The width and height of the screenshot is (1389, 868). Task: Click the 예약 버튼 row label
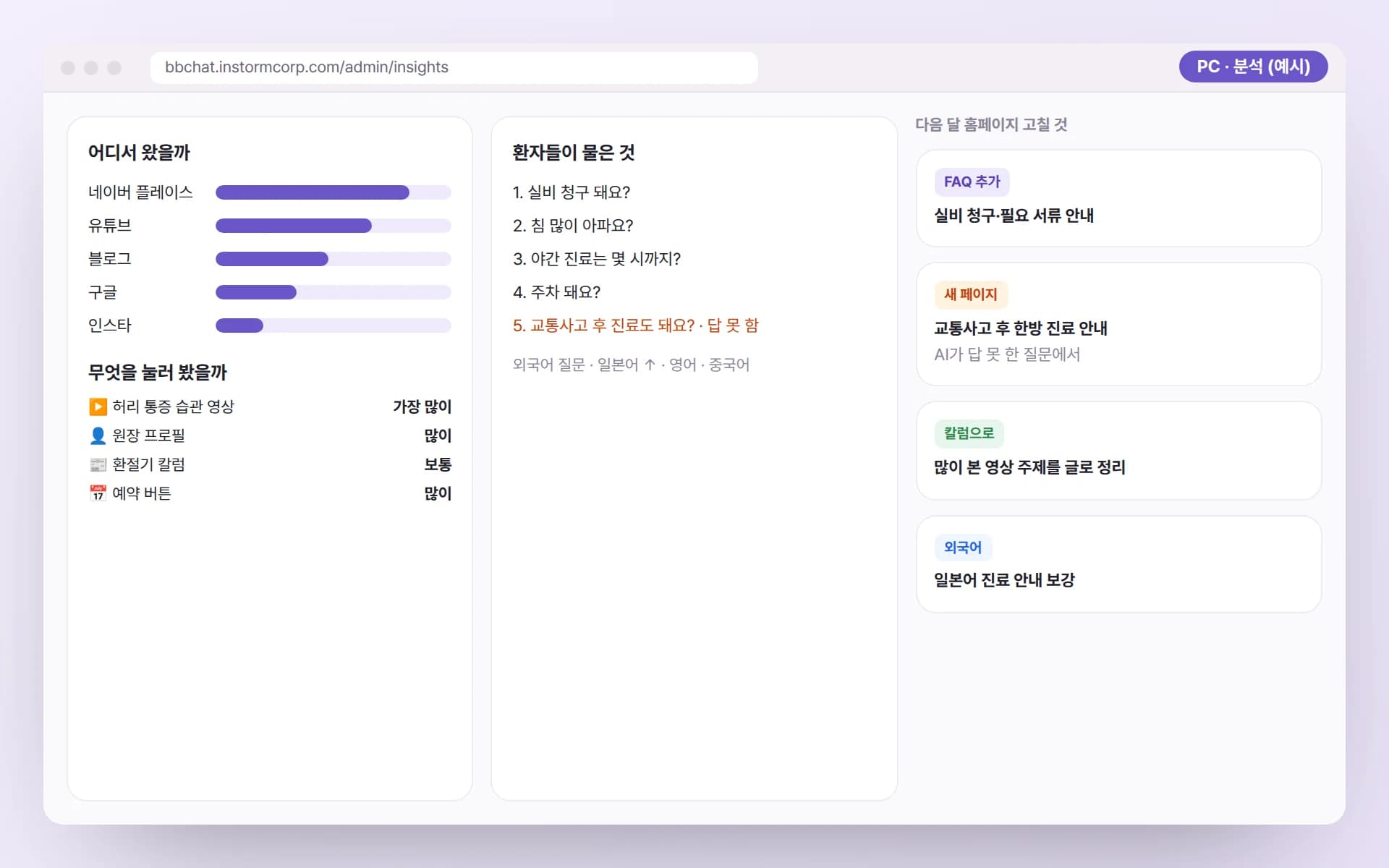141,493
